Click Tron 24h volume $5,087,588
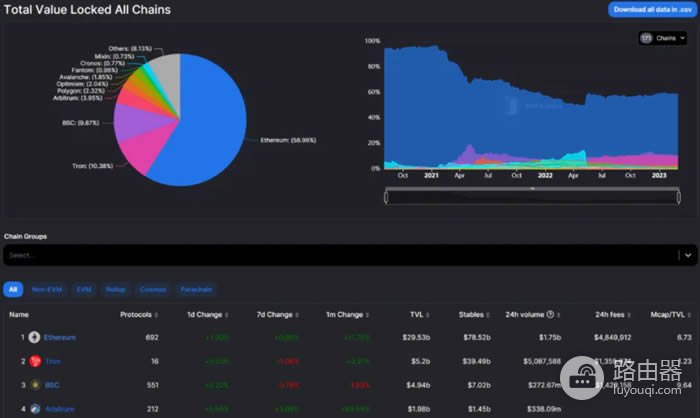The height and width of the screenshot is (418, 700). [x=542, y=361]
